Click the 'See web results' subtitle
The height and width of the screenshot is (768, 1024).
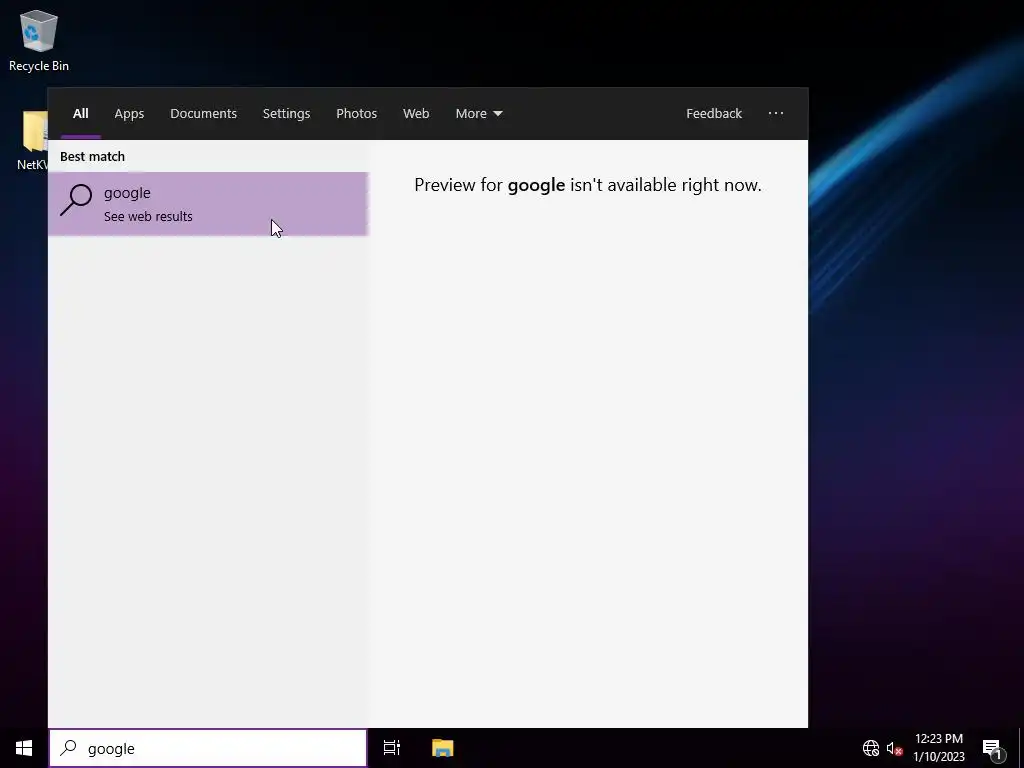[148, 216]
